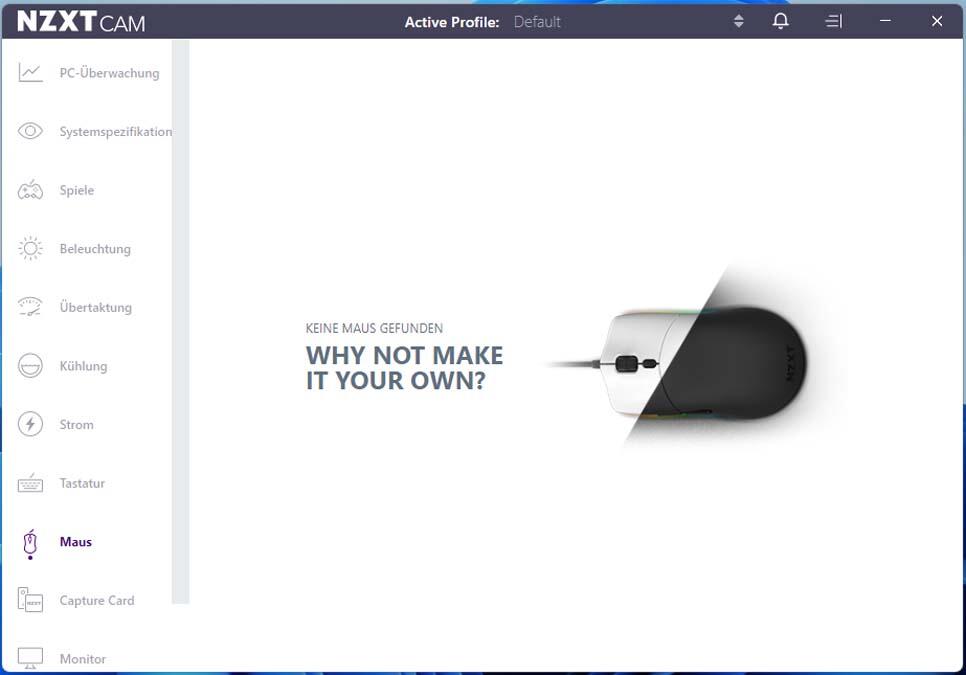The width and height of the screenshot is (966, 675).
Task: Click the Übertaktung gauge icon
Action: point(30,307)
